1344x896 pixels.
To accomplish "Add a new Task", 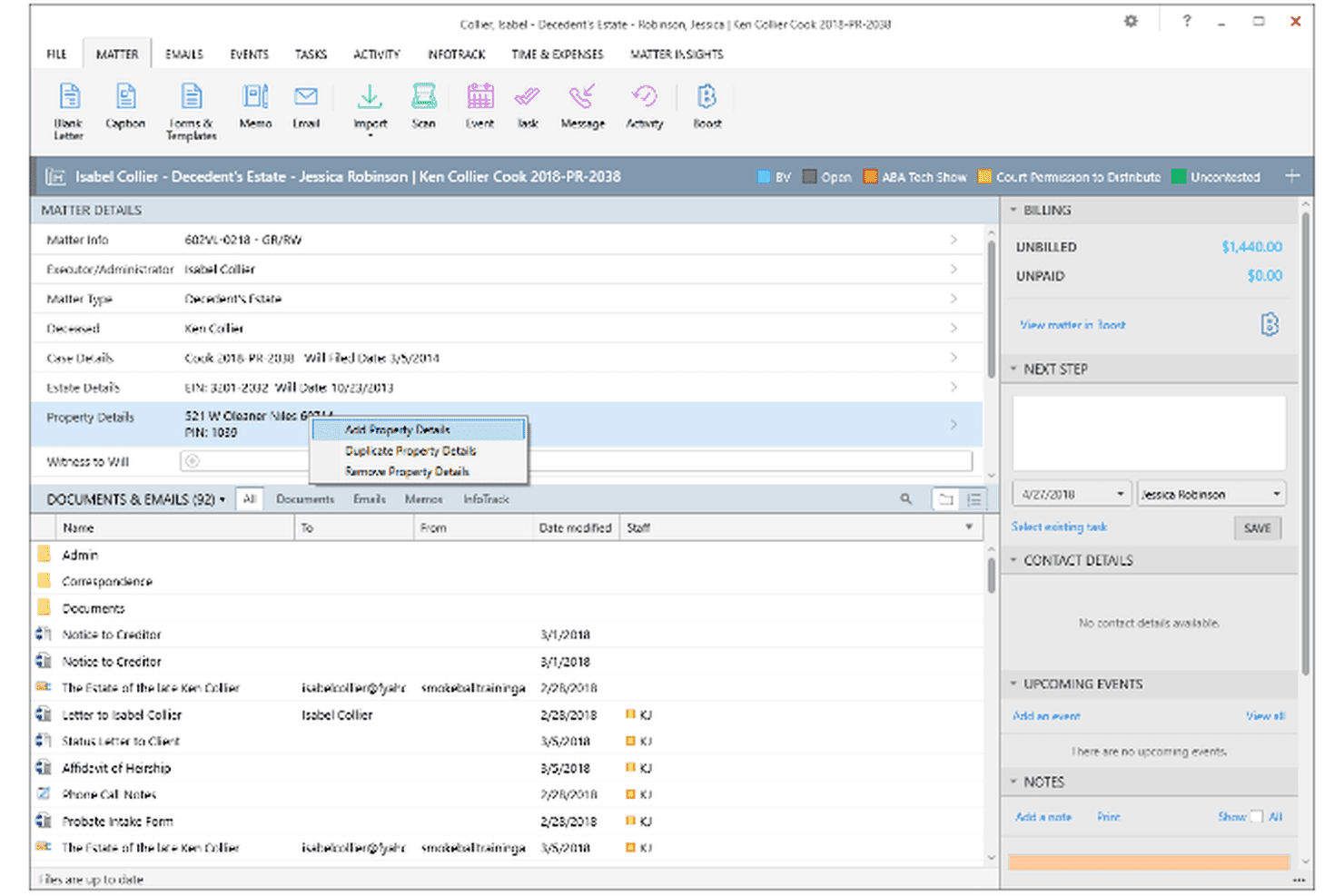I will tap(528, 106).
